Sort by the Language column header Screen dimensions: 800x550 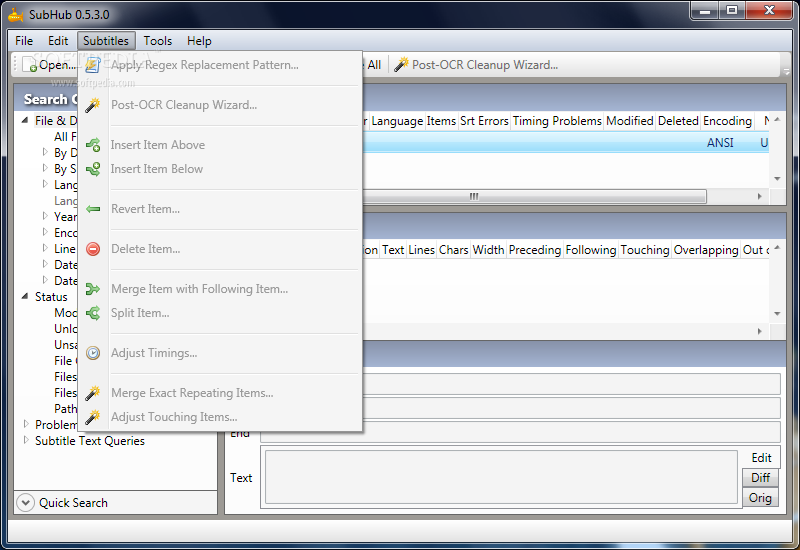(397, 121)
